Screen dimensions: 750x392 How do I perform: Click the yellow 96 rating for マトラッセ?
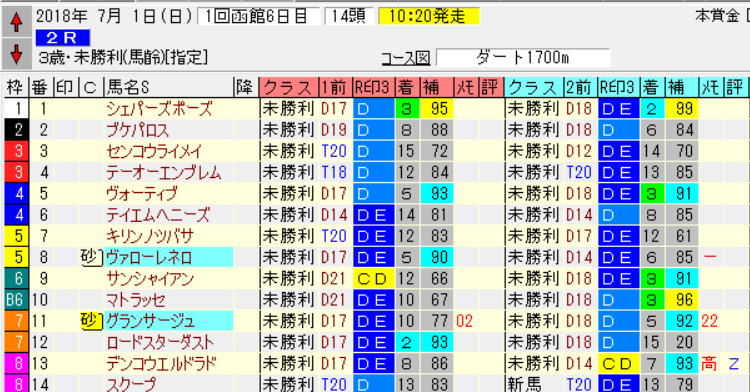point(683,300)
